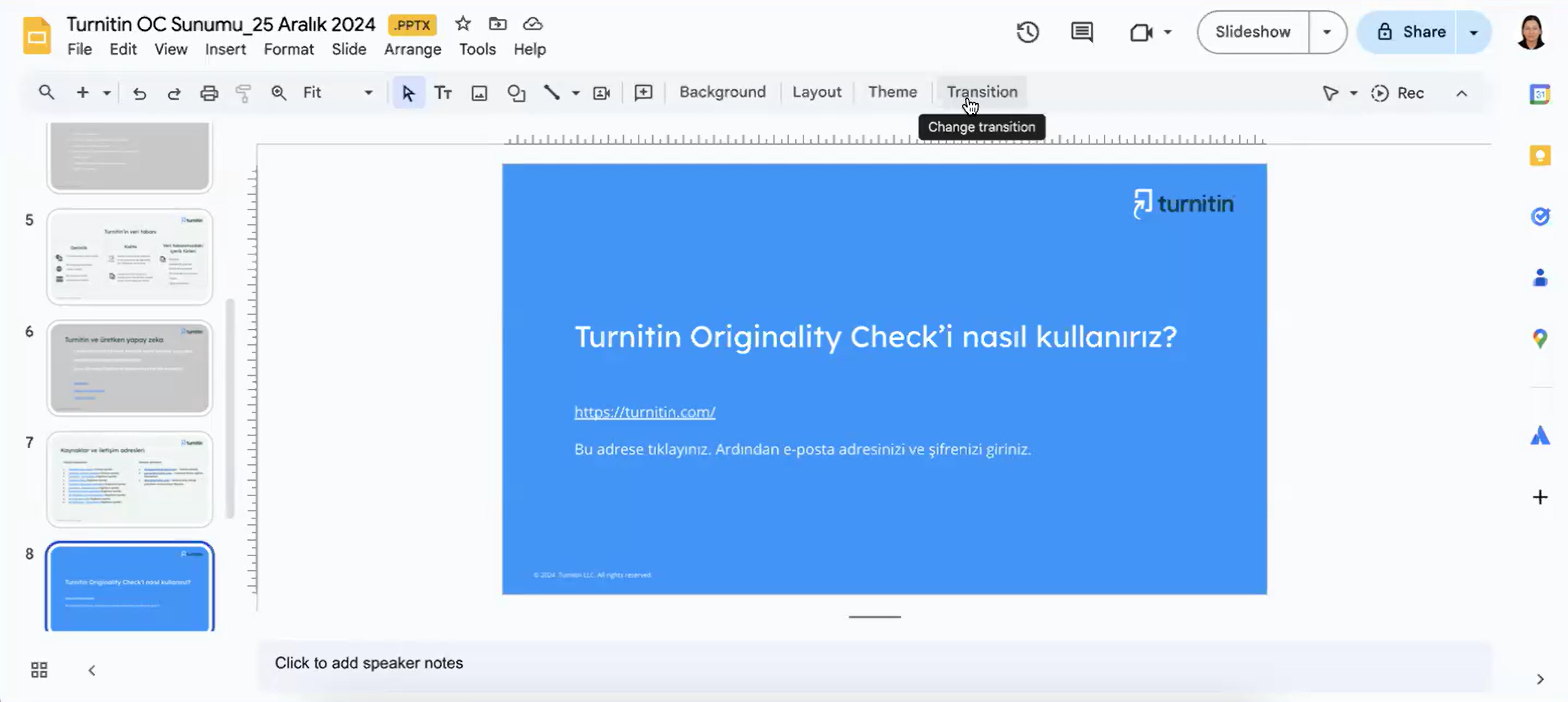Select slide 6 thumbnail
Viewport: 1568px width, 702px height.
(x=129, y=368)
